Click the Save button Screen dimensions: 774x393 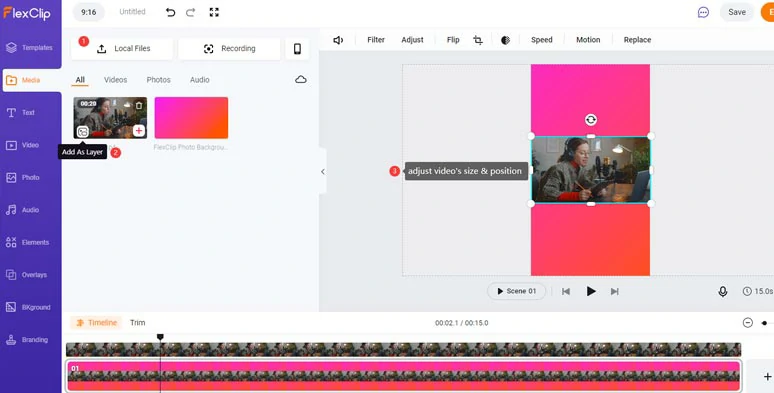pyautogui.click(x=736, y=12)
